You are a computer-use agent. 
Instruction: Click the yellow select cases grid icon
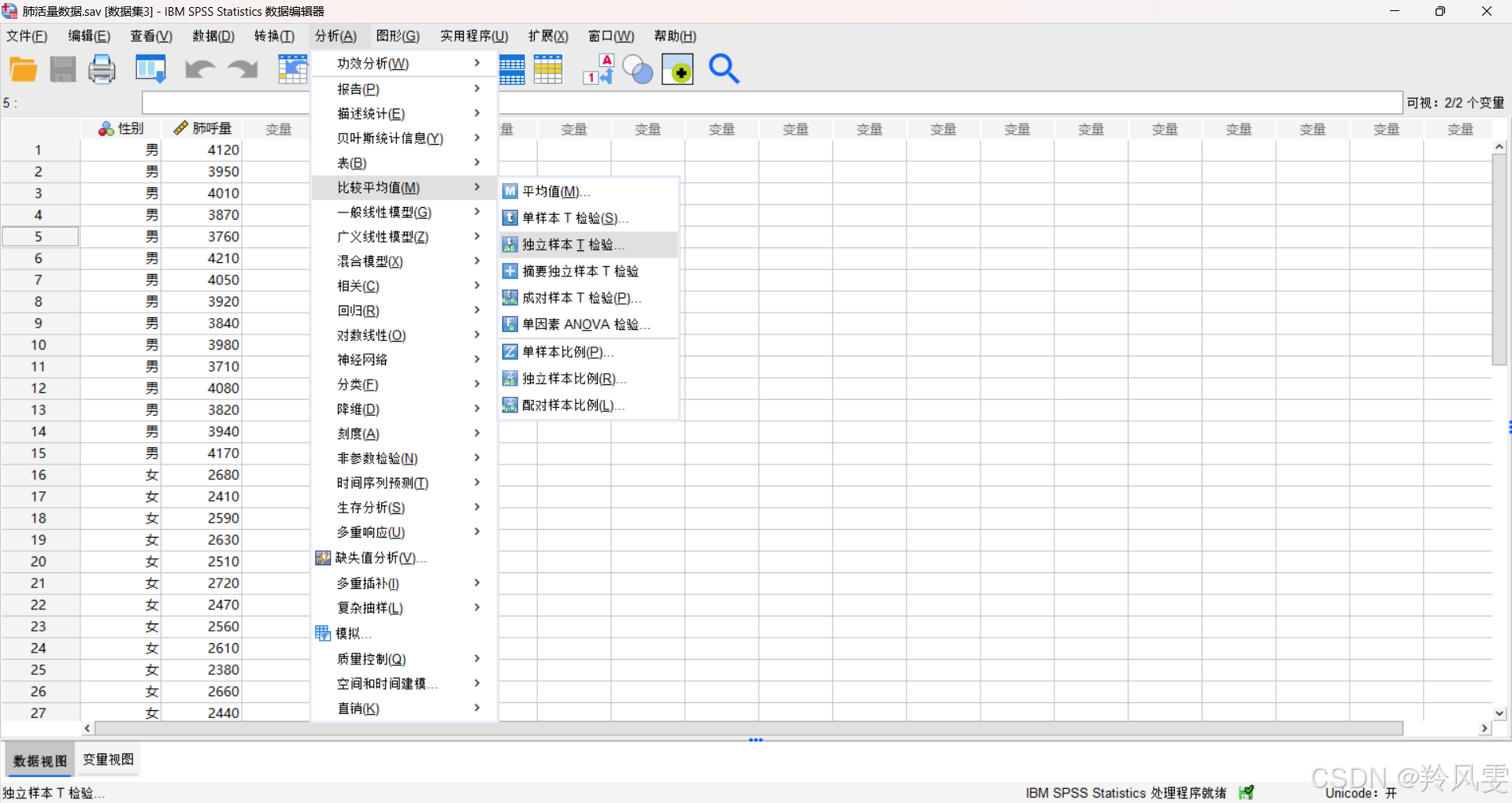pos(548,69)
